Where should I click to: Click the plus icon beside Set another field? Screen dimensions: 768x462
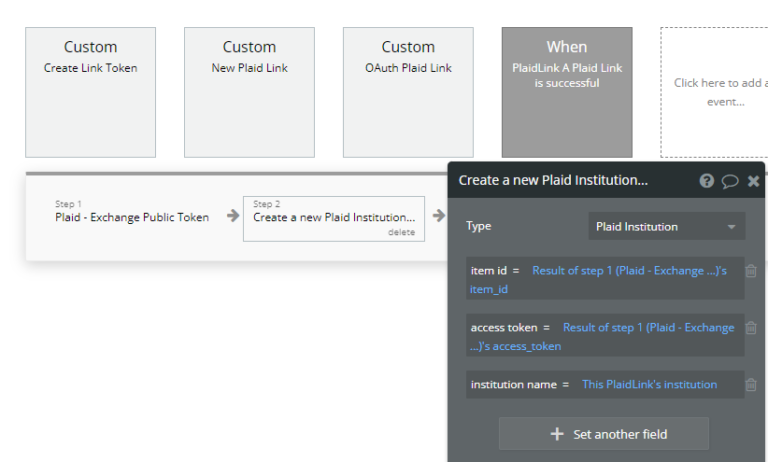coord(557,434)
